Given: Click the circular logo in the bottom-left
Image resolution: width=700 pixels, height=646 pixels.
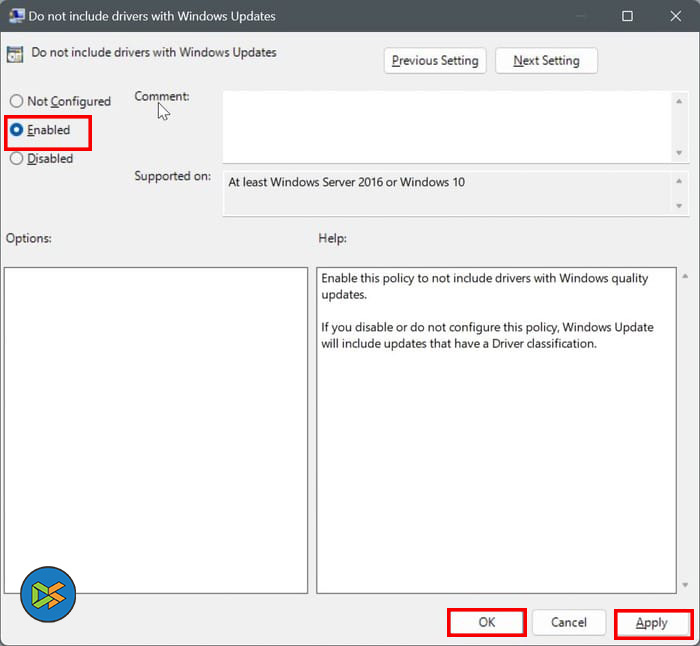Looking at the screenshot, I should [48, 595].
